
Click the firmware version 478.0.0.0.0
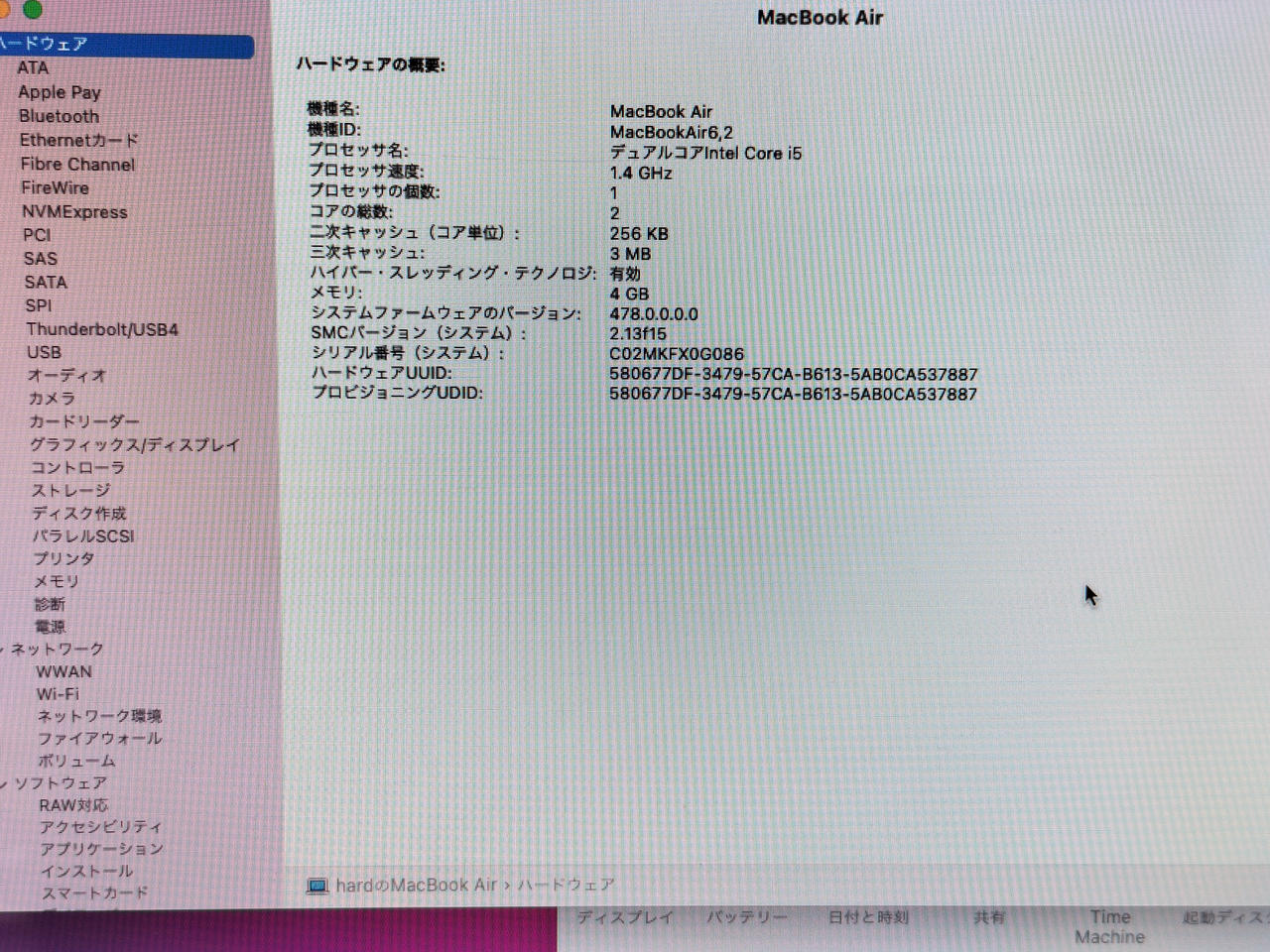point(654,313)
